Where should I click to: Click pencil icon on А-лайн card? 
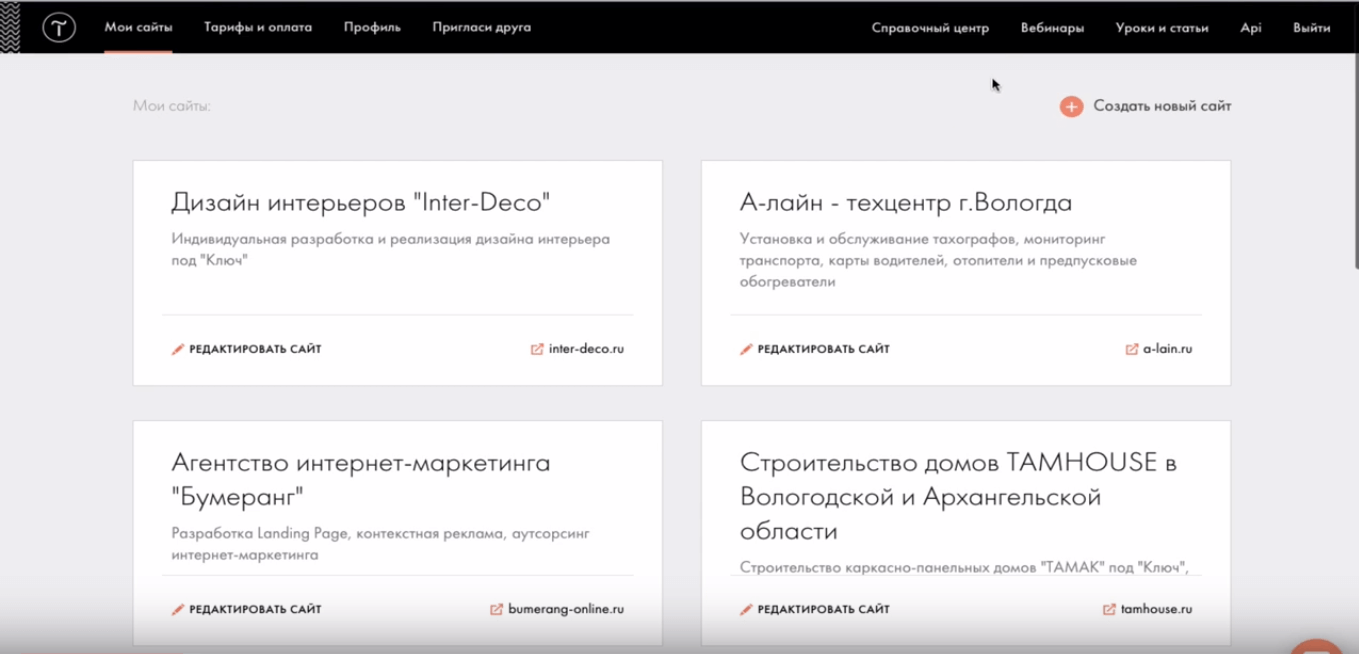click(746, 349)
